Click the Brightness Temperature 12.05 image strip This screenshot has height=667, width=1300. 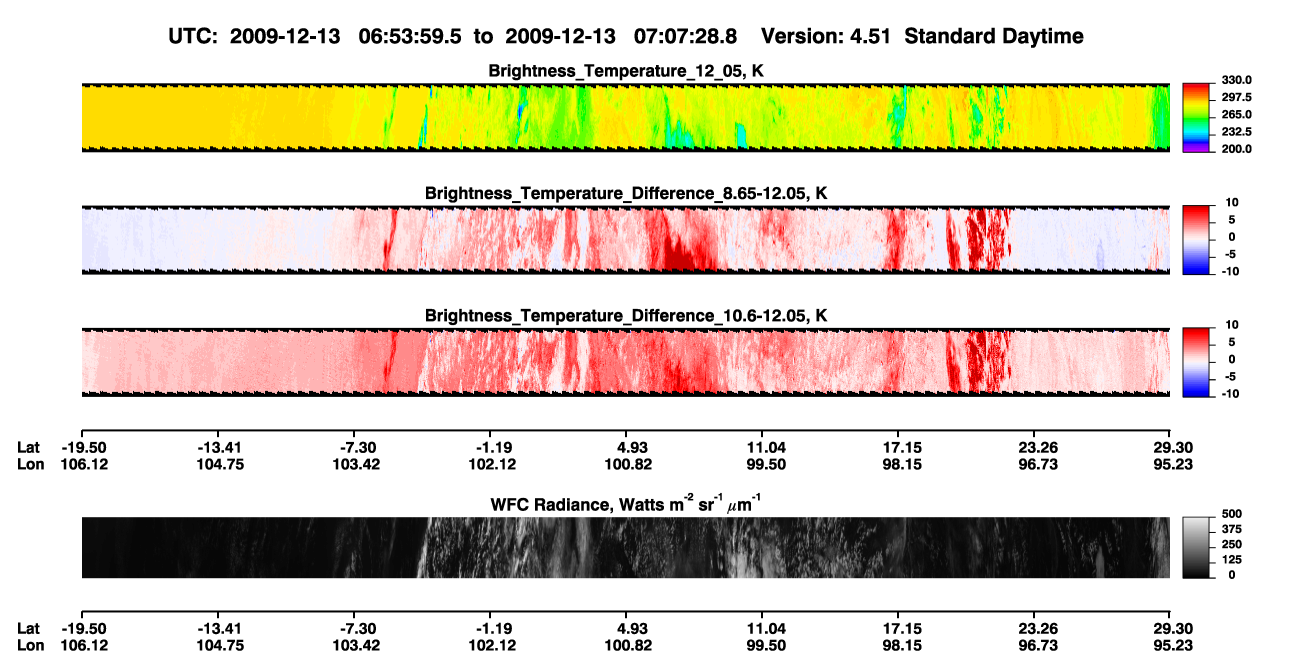pos(625,117)
